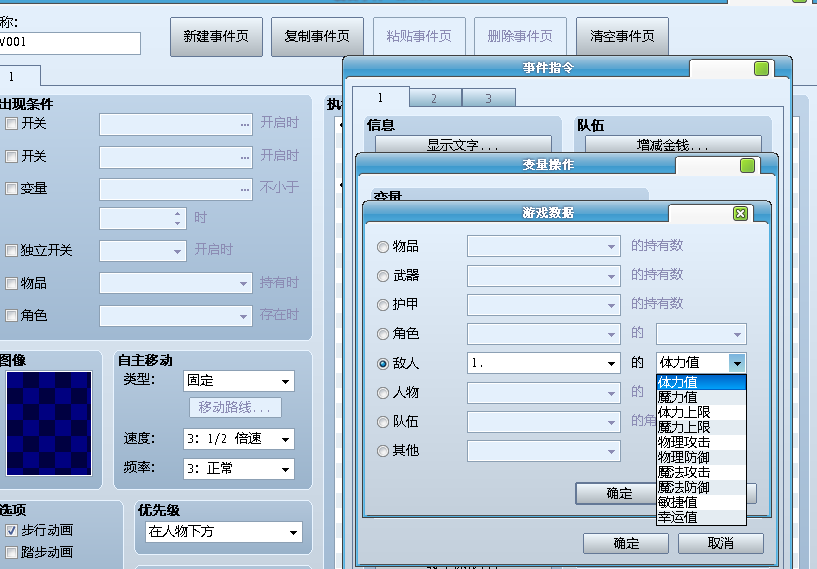
Task: Open 优先级 dropdown 在人物下方
Action: [224, 532]
